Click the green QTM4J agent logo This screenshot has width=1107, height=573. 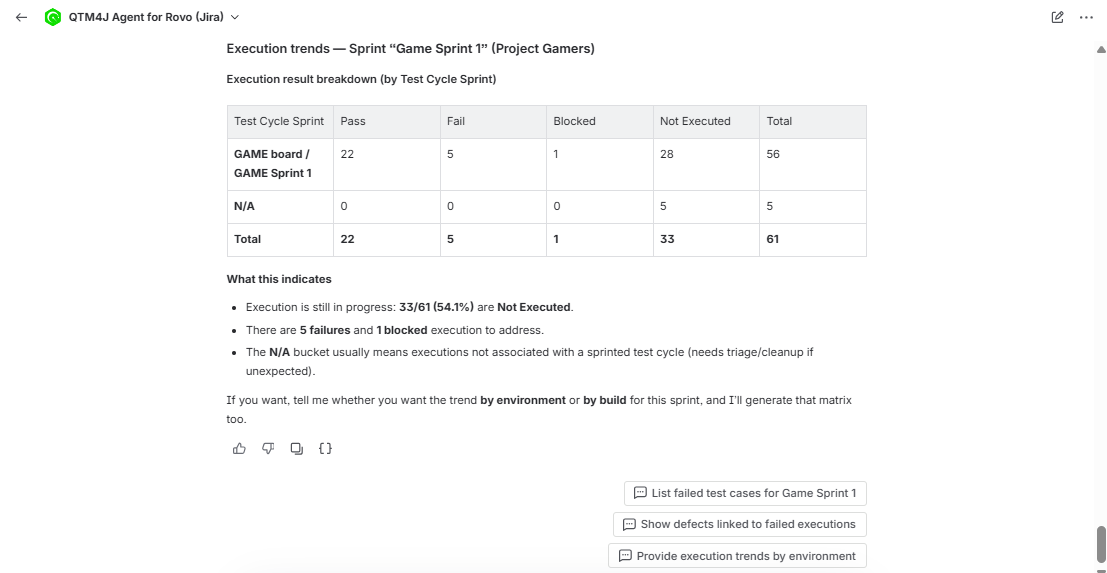click(x=52, y=17)
